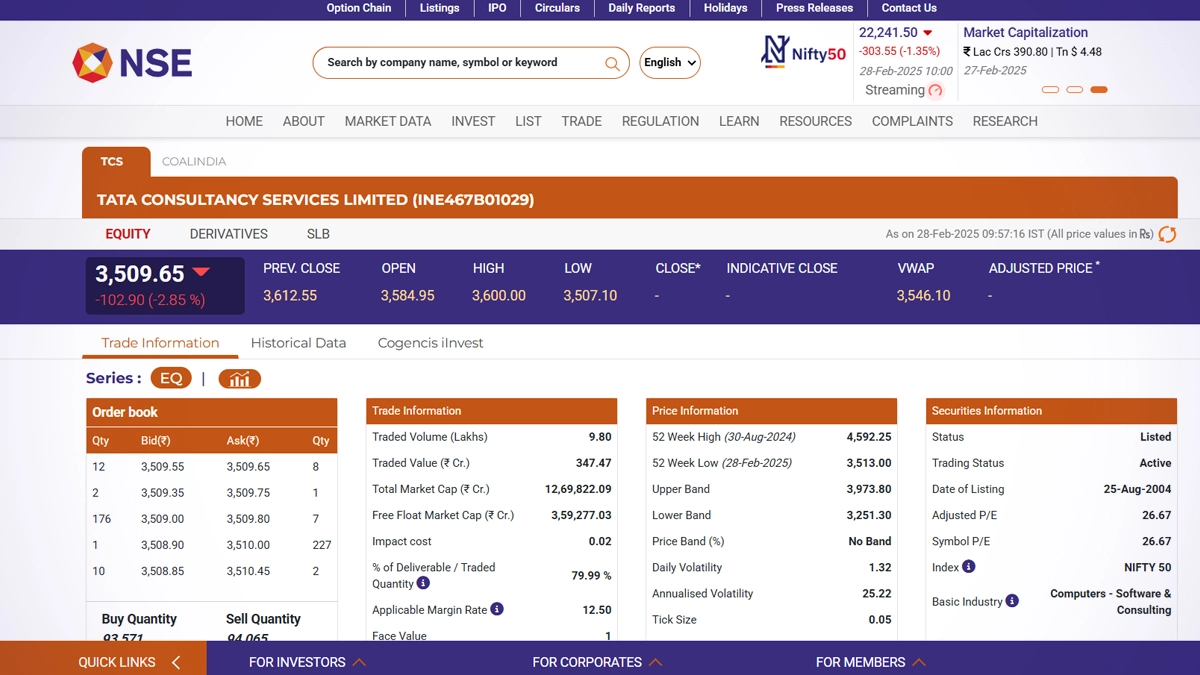Select the third carousel indicator dot
The height and width of the screenshot is (675, 1200).
point(1098,90)
